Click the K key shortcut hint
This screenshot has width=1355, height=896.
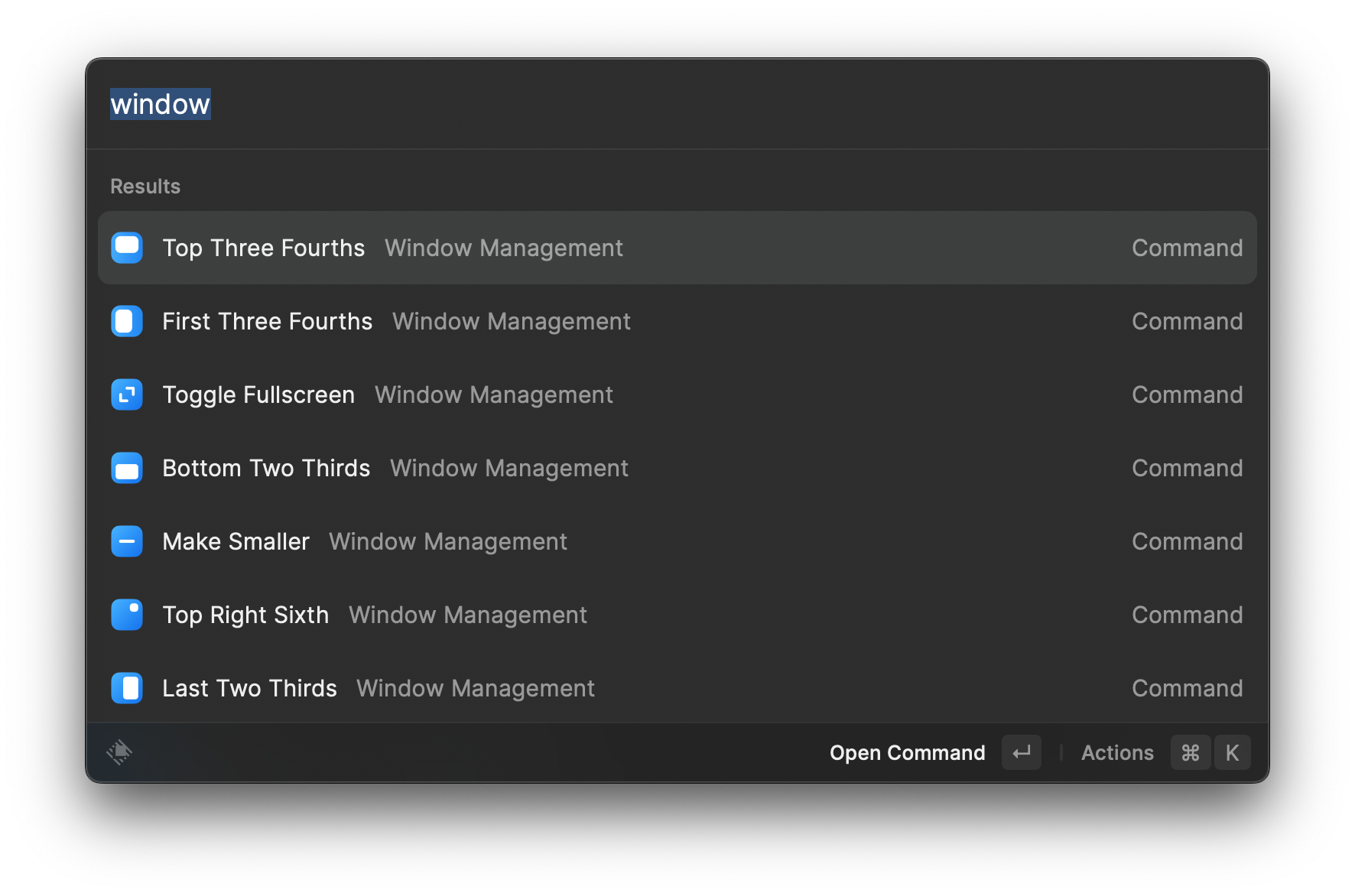(1232, 753)
